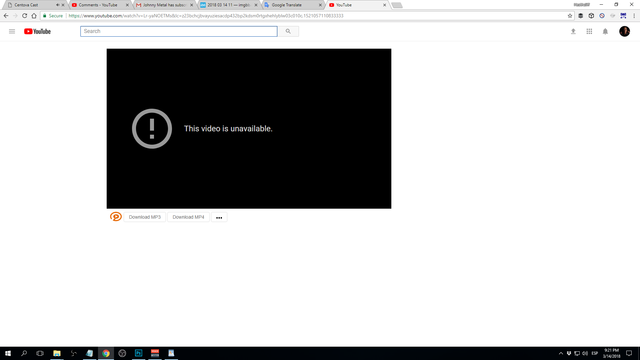640x360 pixels.
Task: Open the account avatar menu
Action: pos(624,31)
